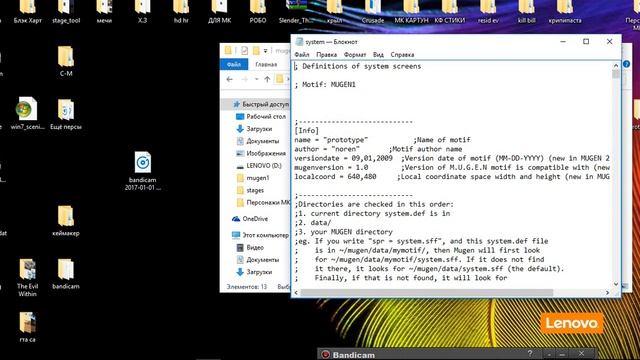Select Блэк Харт desktop folder
Image resolution: width=640 pixels, height=360 pixels.
[x=27, y=11]
